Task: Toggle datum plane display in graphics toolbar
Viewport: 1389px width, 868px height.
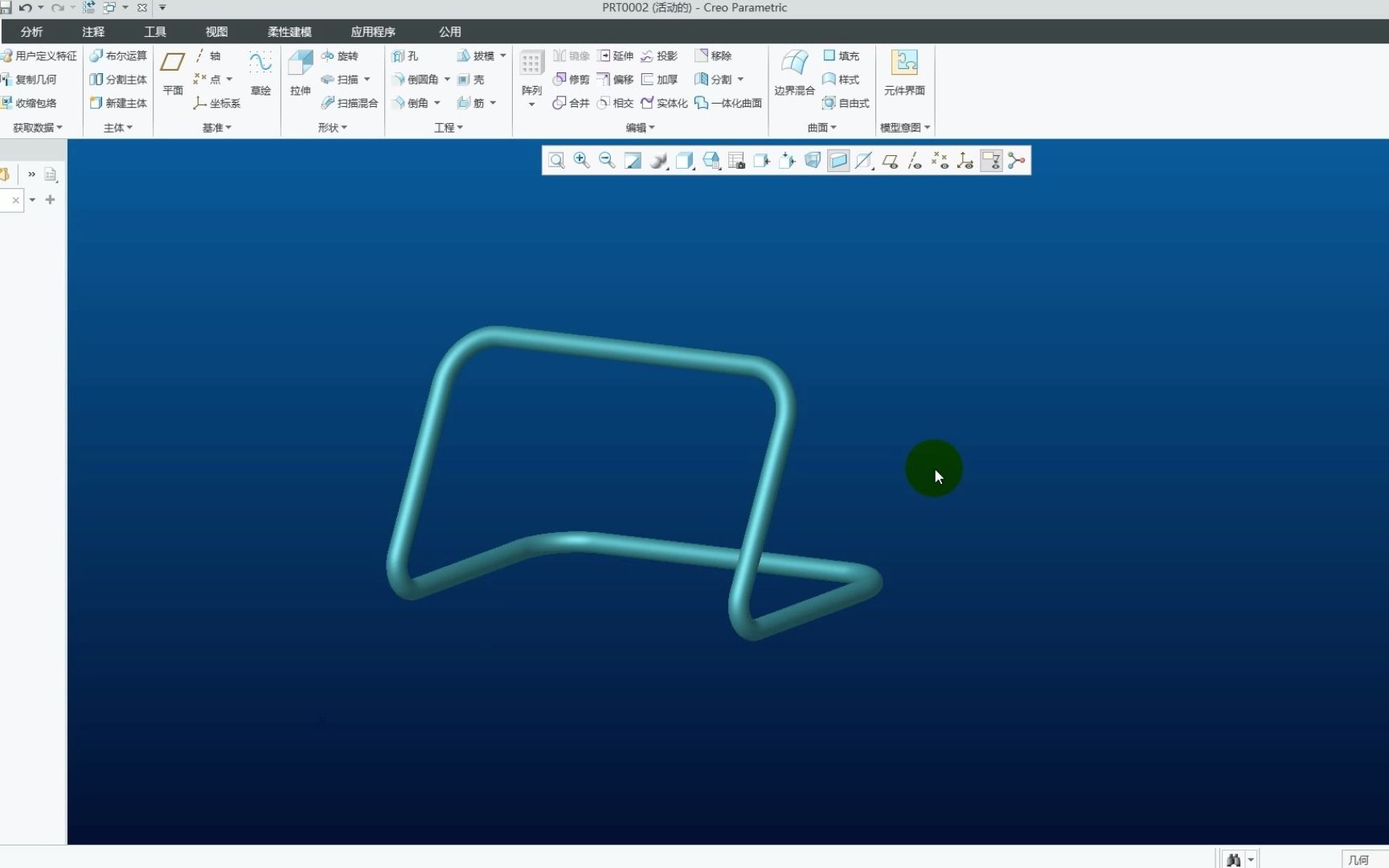Action: (889, 161)
